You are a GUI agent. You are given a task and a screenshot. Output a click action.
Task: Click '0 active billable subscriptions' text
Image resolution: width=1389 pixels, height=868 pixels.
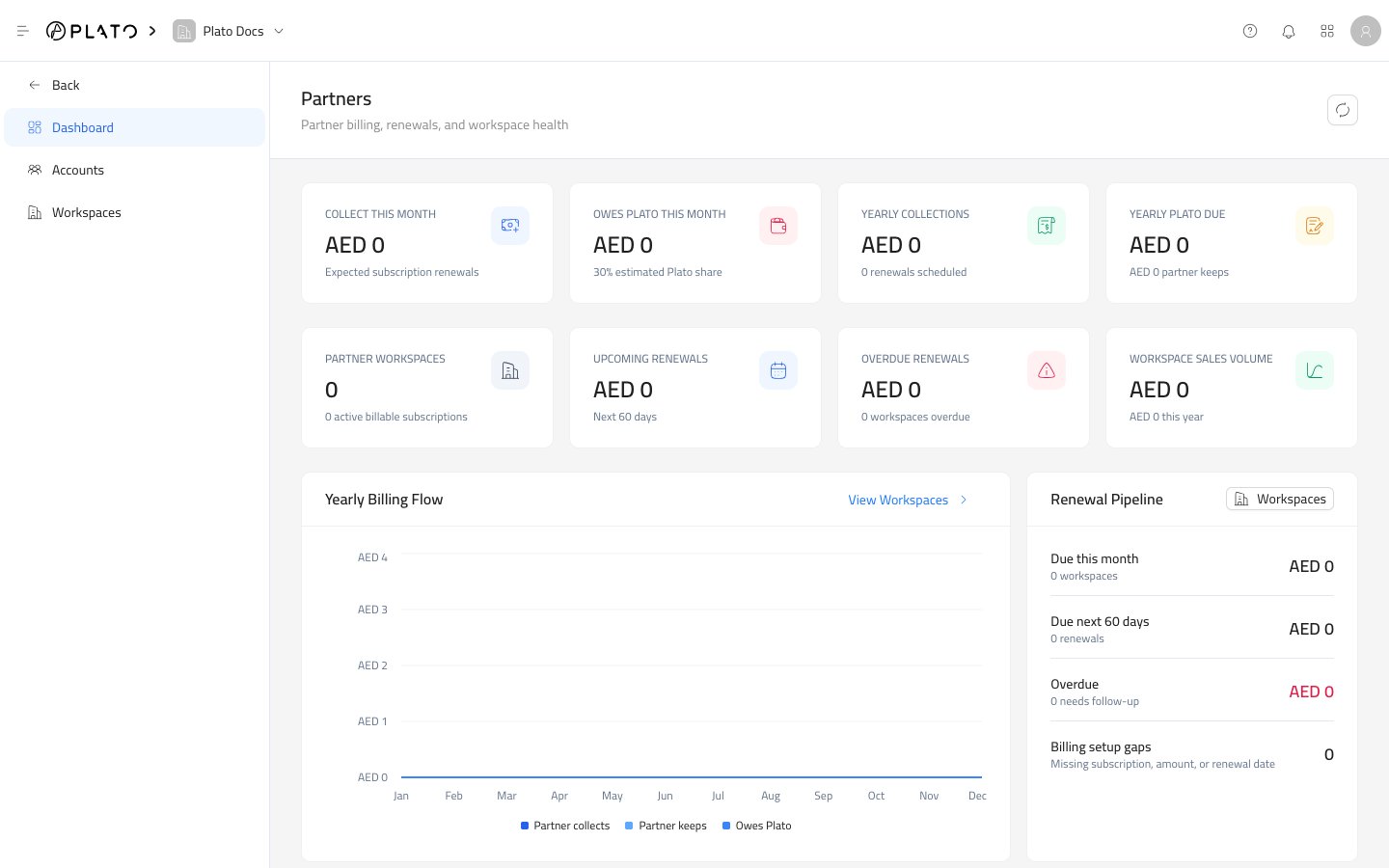[396, 417]
